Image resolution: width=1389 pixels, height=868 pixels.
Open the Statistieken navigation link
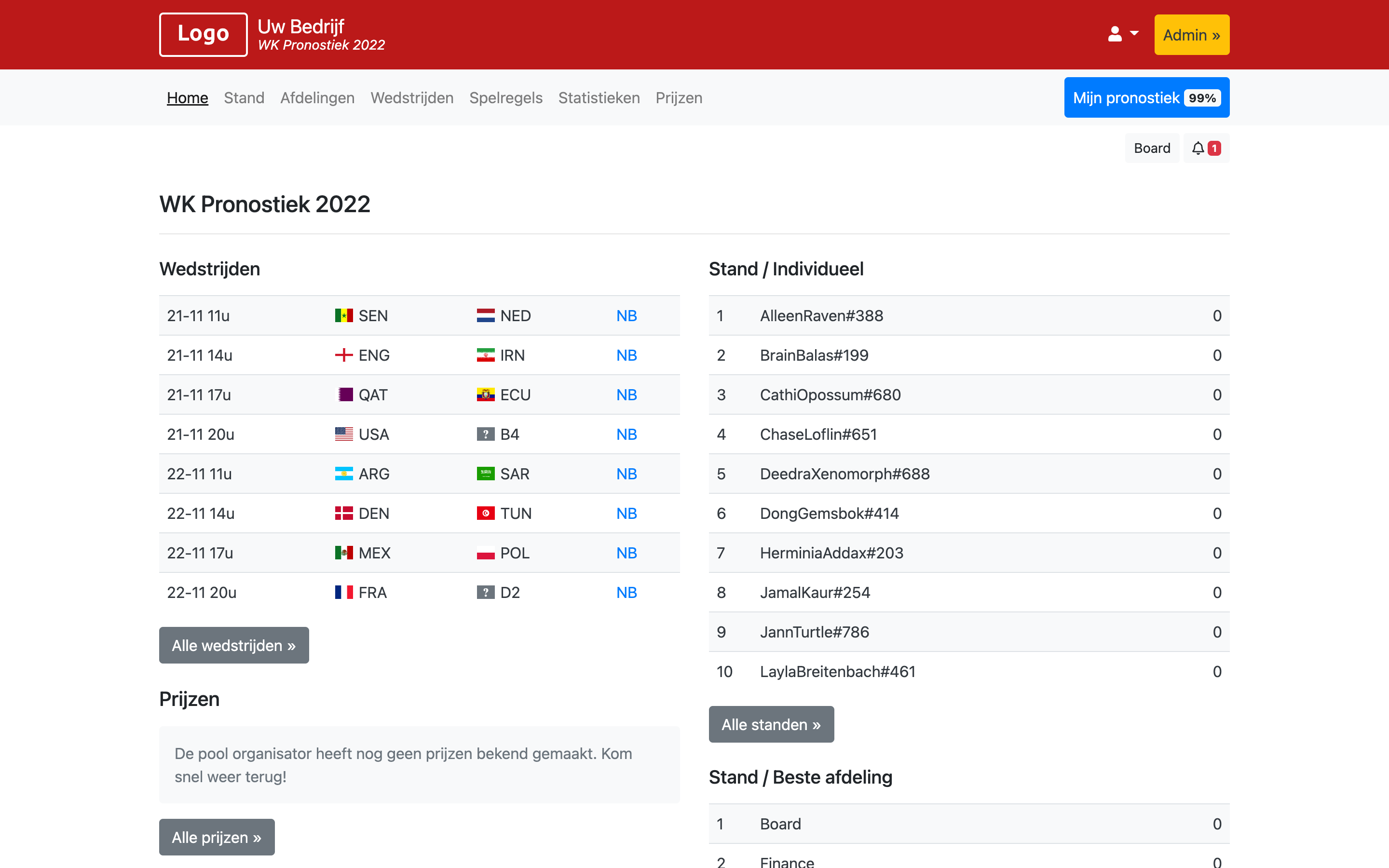coord(599,98)
